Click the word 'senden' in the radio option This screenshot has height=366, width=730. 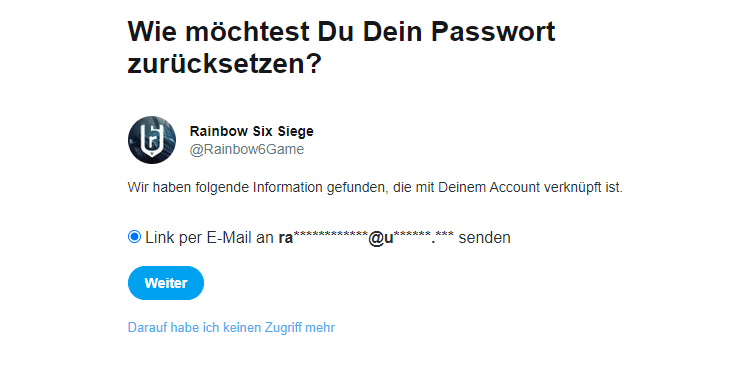pyautogui.click(x=484, y=237)
